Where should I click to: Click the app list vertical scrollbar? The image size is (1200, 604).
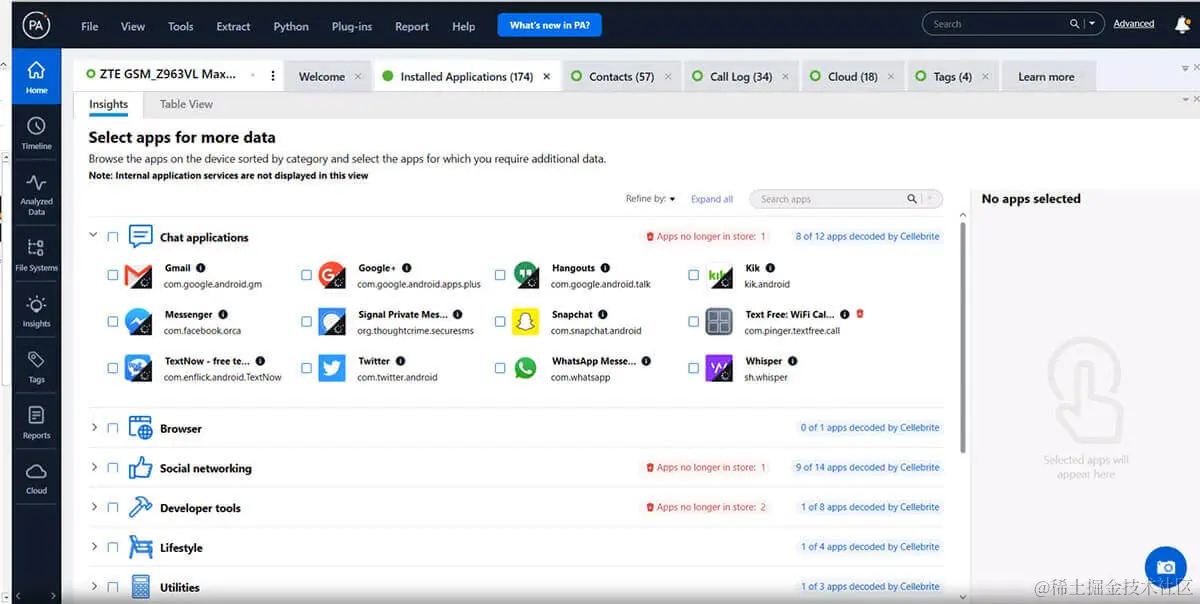pyautogui.click(x=963, y=335)
